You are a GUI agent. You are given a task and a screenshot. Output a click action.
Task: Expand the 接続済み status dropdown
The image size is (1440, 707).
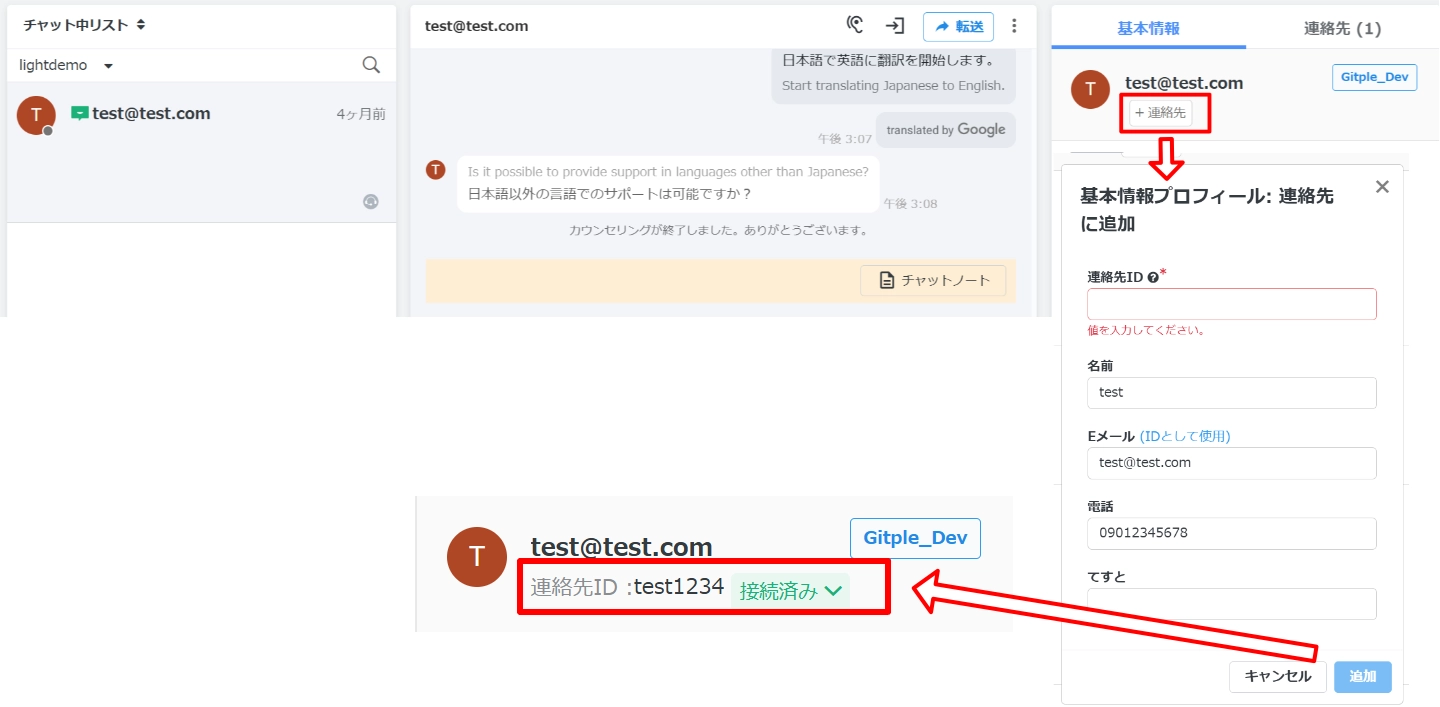(790, 591)
